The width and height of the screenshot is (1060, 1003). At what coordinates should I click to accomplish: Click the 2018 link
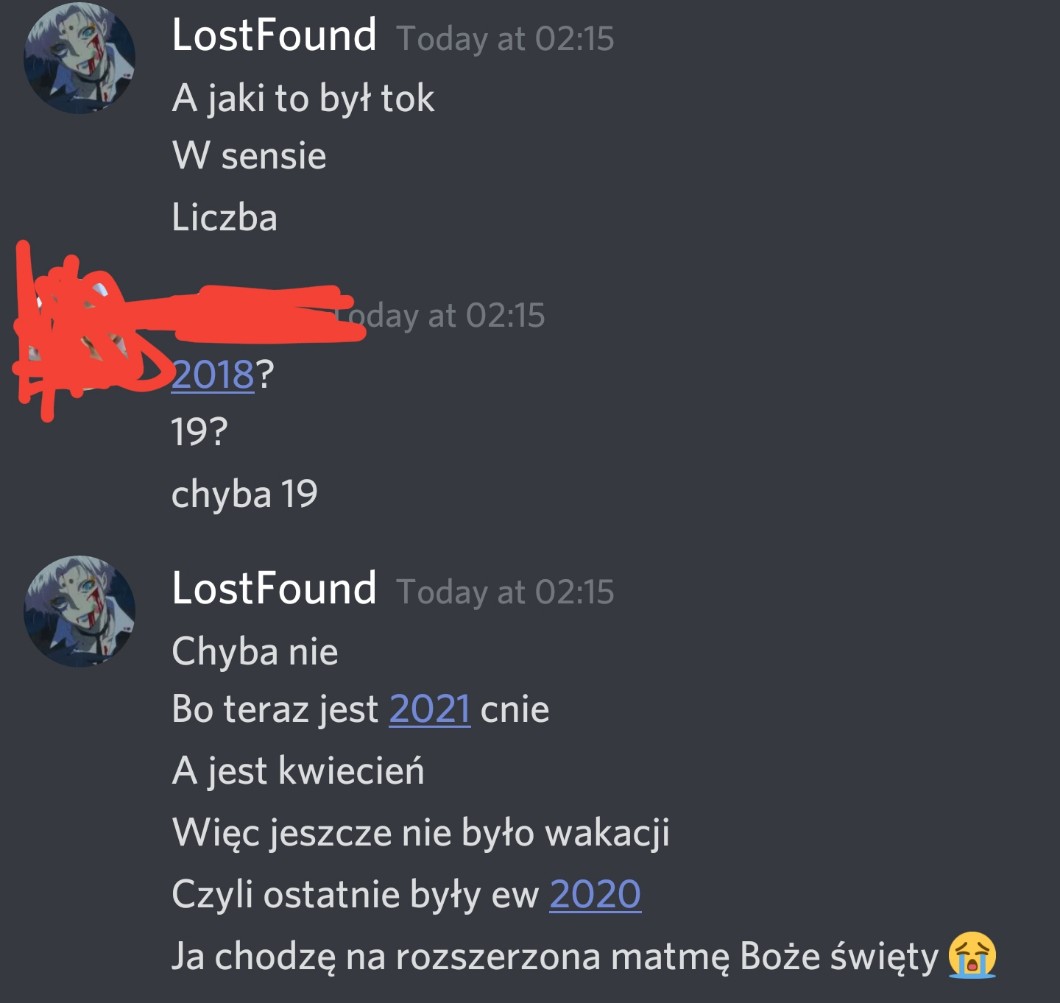coord(213,374)
